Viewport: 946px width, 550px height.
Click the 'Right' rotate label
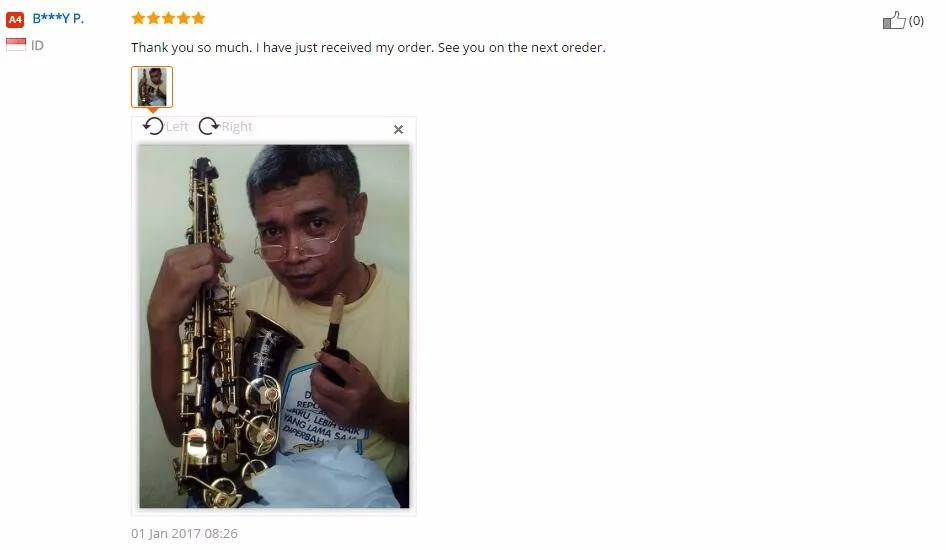pyautogui.click(x=236, y=127)
